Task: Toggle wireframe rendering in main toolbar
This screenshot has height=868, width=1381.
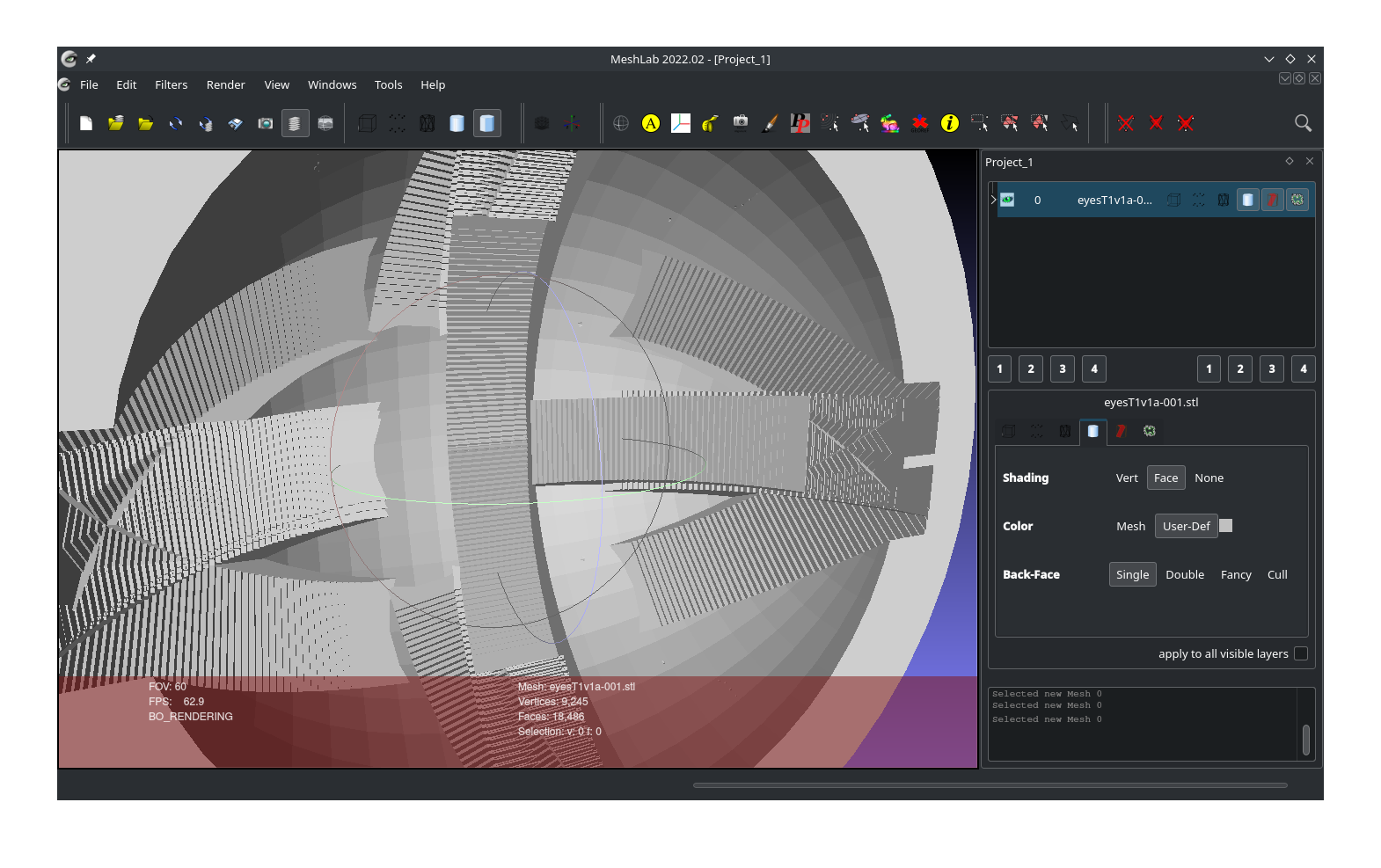Action: click(427, 123)
